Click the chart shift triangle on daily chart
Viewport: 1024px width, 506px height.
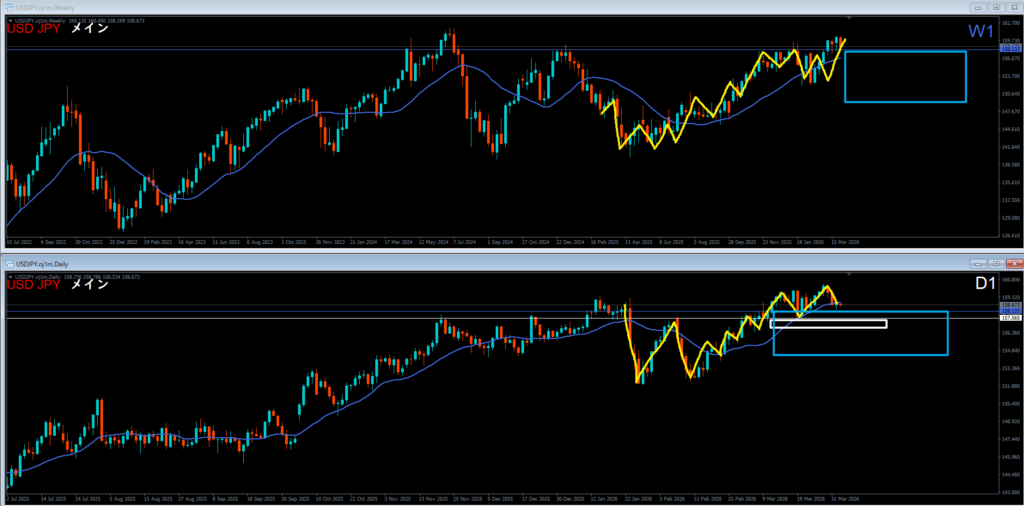click(849, 275)
